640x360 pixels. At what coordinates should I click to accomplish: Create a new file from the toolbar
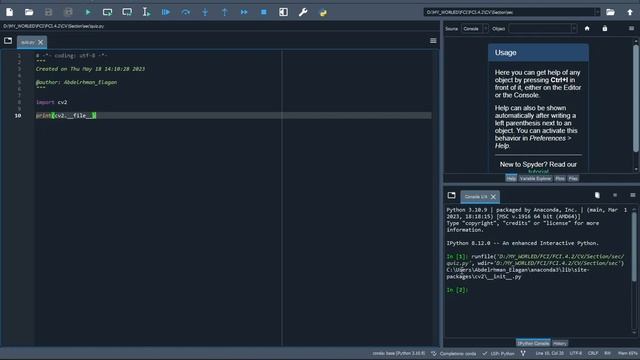click(x=9, y=12)
